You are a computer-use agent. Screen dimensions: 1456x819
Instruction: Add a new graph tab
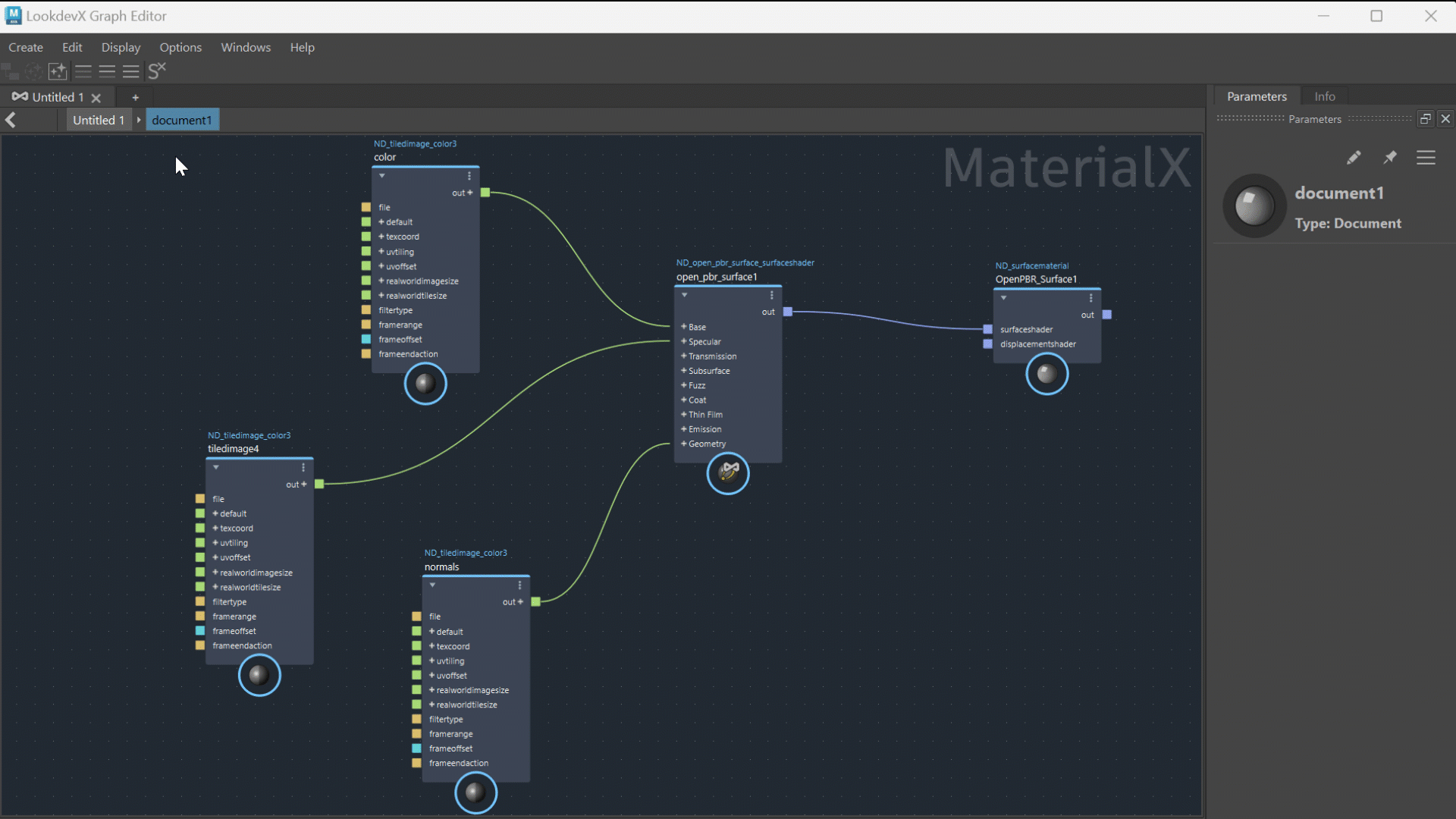click(135, 97)
